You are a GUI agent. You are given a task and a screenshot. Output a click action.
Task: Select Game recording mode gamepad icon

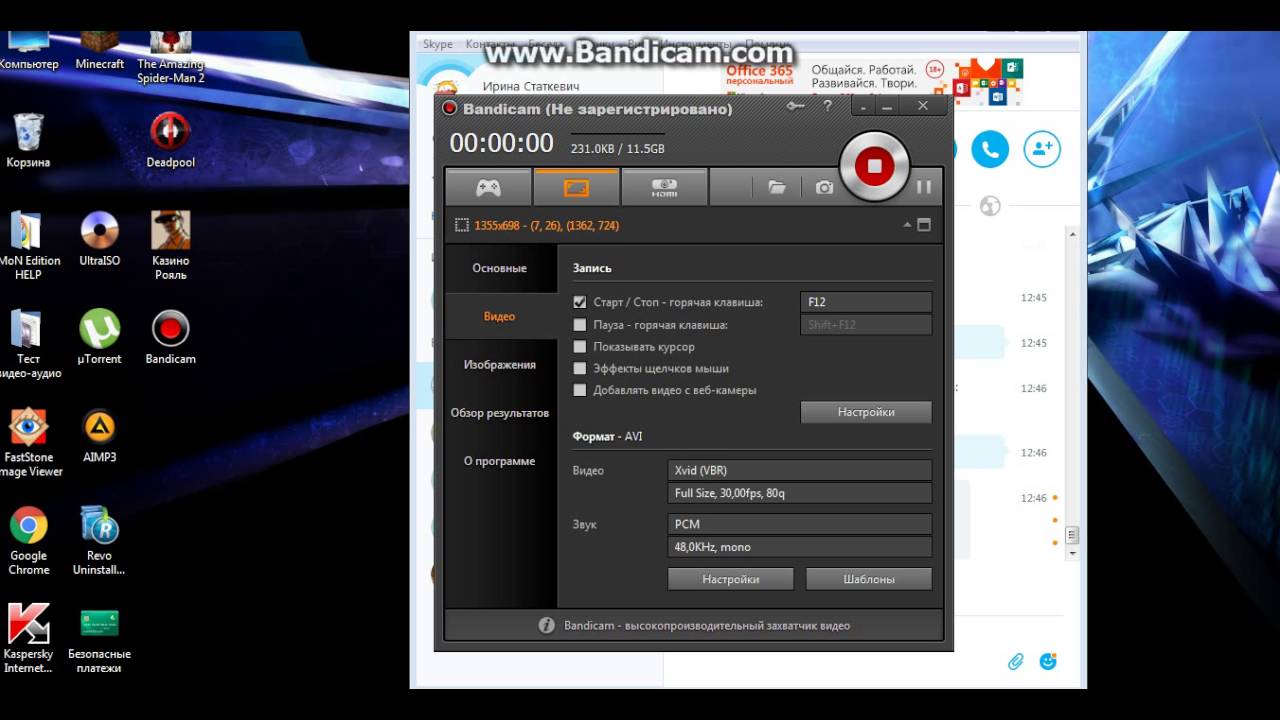coord(488,187)
